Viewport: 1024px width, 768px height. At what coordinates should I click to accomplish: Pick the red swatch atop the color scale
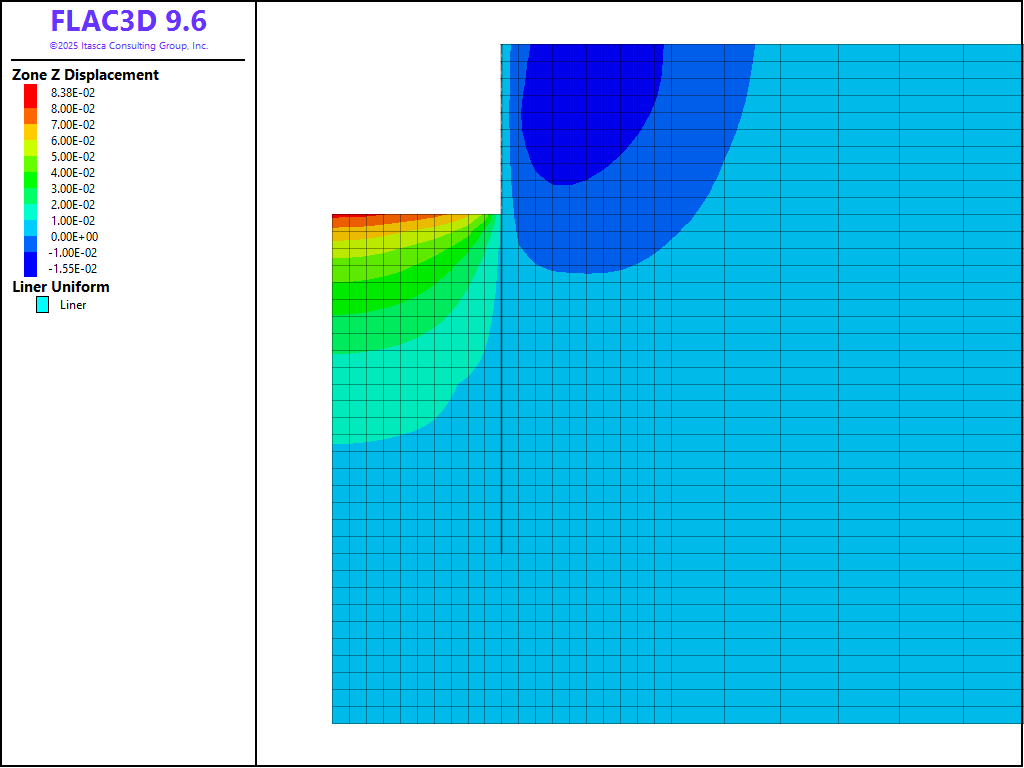(30, 93)
